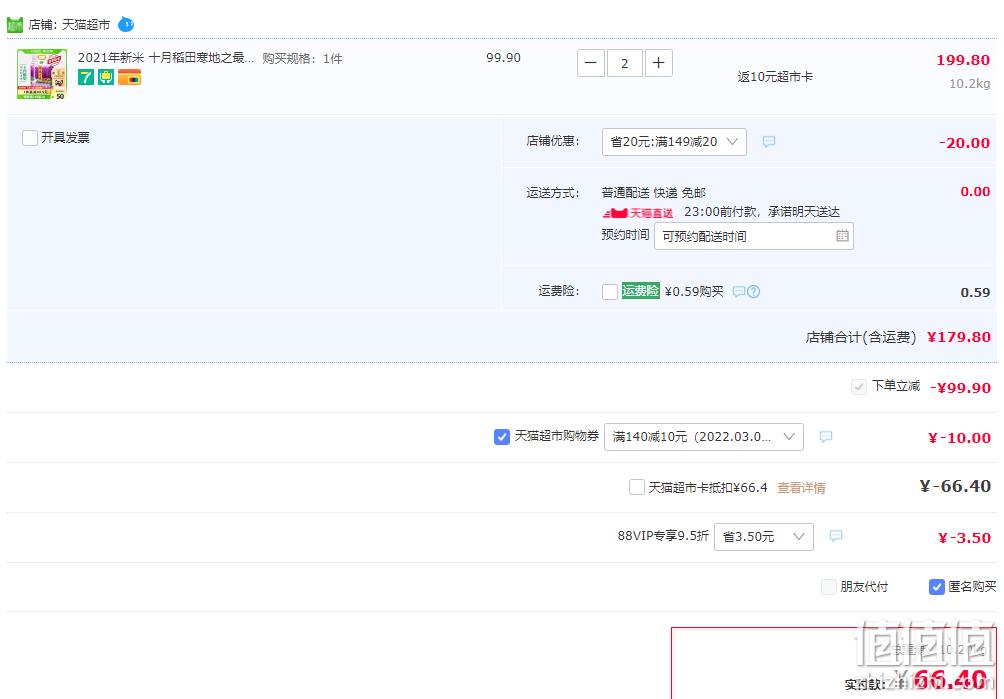Viewport: 1004px width, 699px height.
Task: Open the 省3.50元 88VIP dropdown
Action: click(x=764, y=536)
